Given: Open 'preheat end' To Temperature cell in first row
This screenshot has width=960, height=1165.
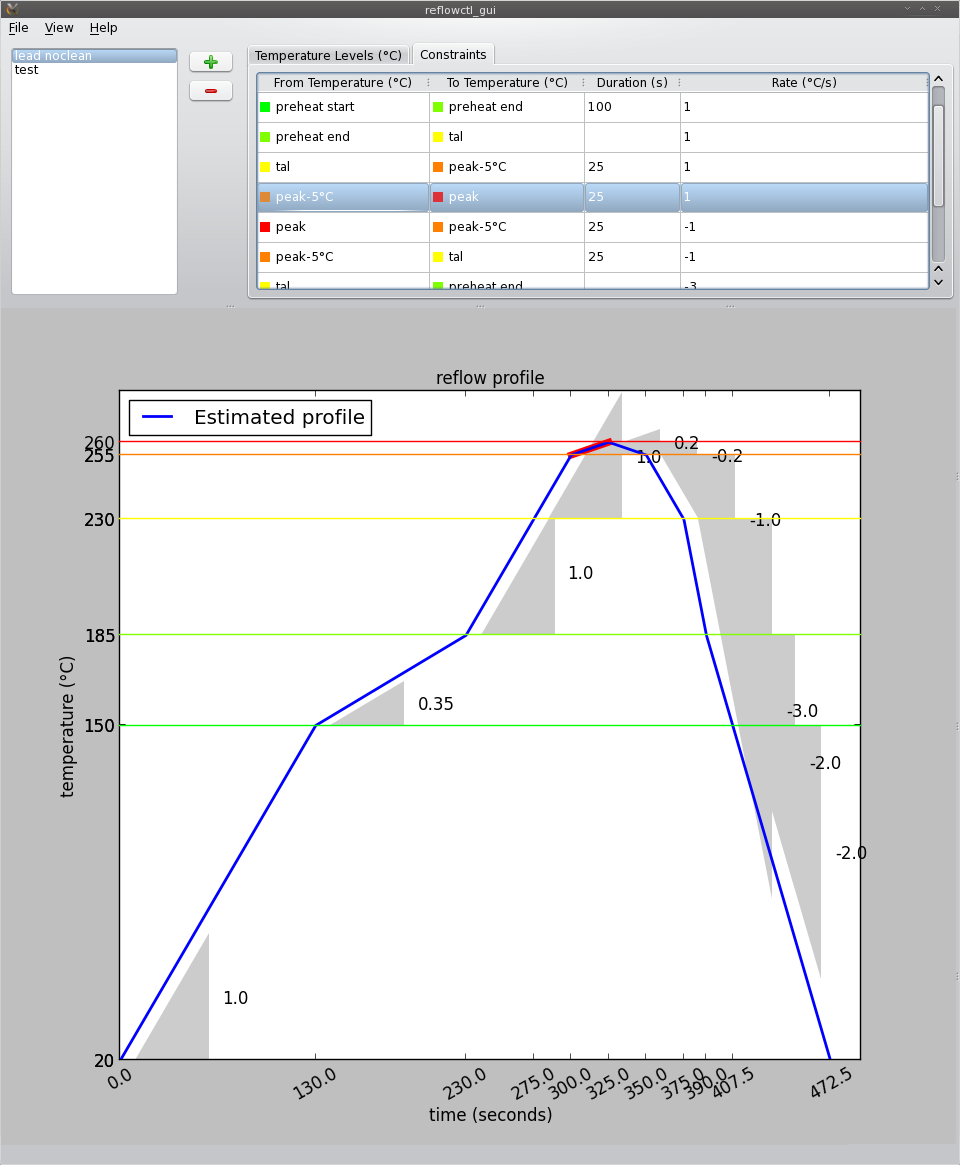Looking at the screenshot, I should 506,107.
